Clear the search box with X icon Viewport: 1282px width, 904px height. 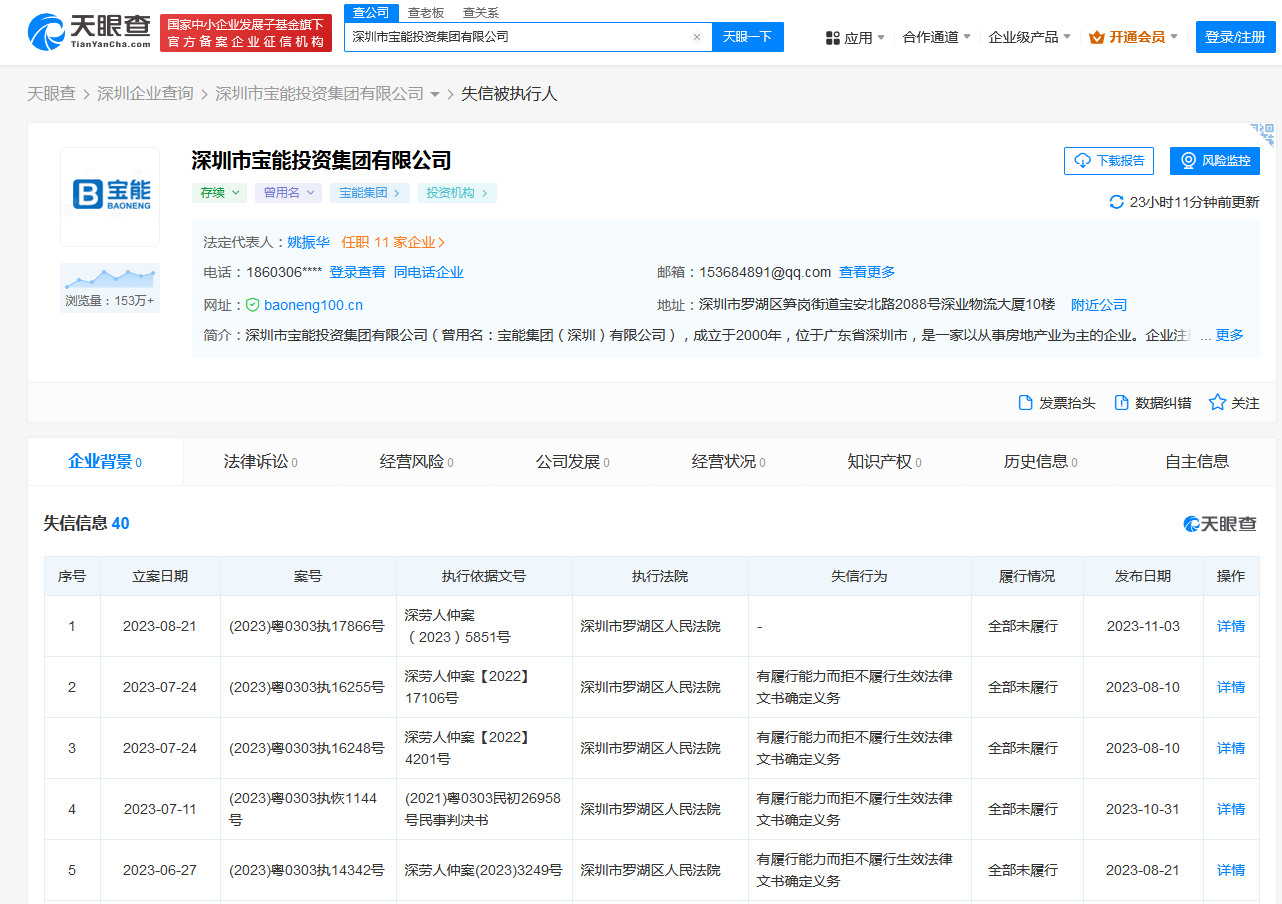point(697,37)
